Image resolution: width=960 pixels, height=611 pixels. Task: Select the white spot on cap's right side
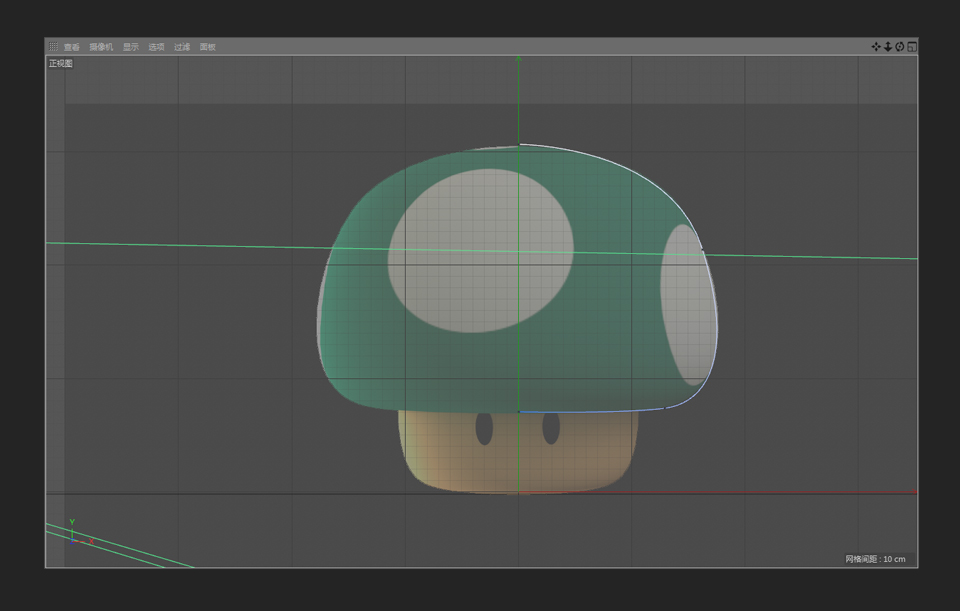[x=688, y=305]
